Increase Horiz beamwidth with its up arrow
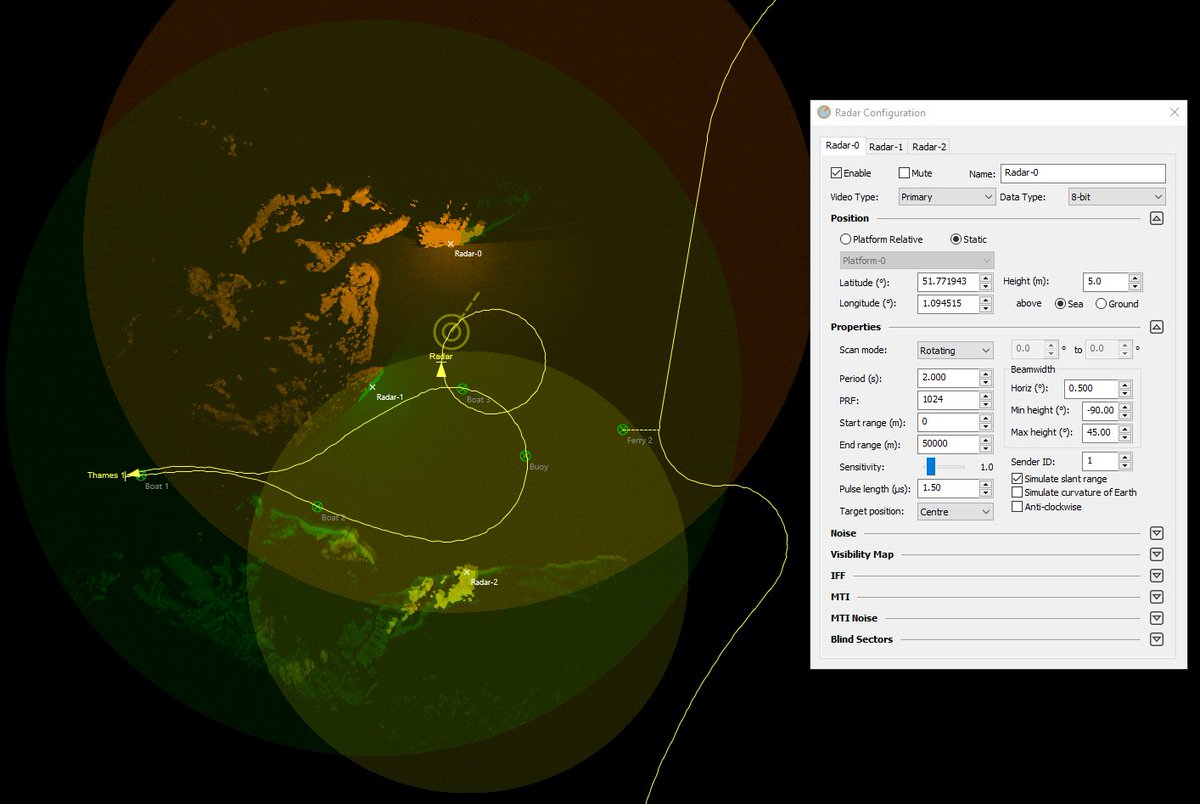1200x804 pixels. click(1126, 384)
